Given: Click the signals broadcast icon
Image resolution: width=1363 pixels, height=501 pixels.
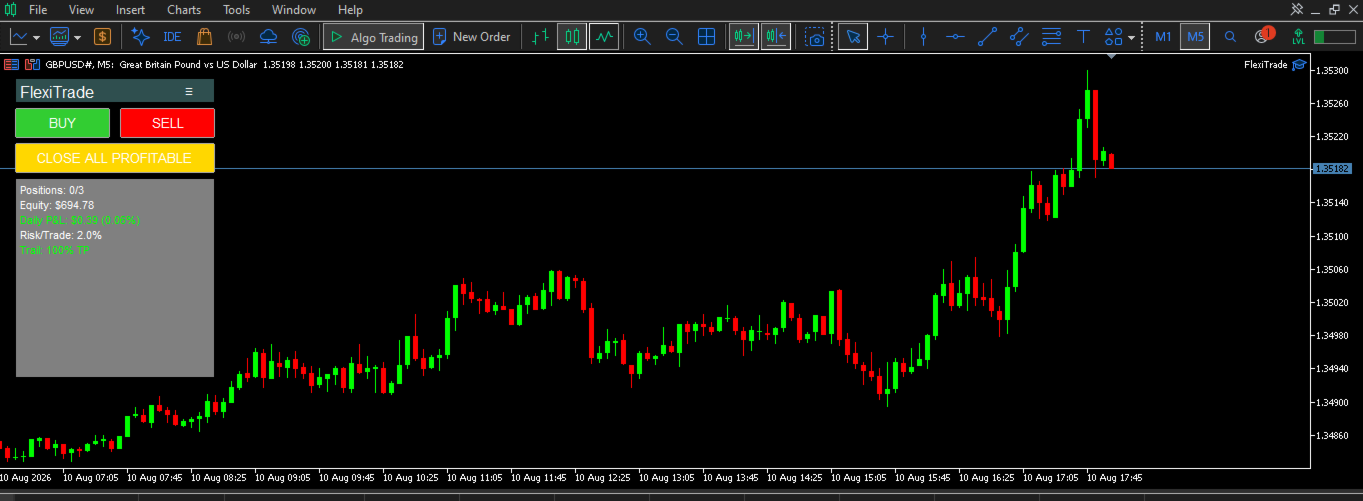Looking at the screenshot, I should coord(236,37).
